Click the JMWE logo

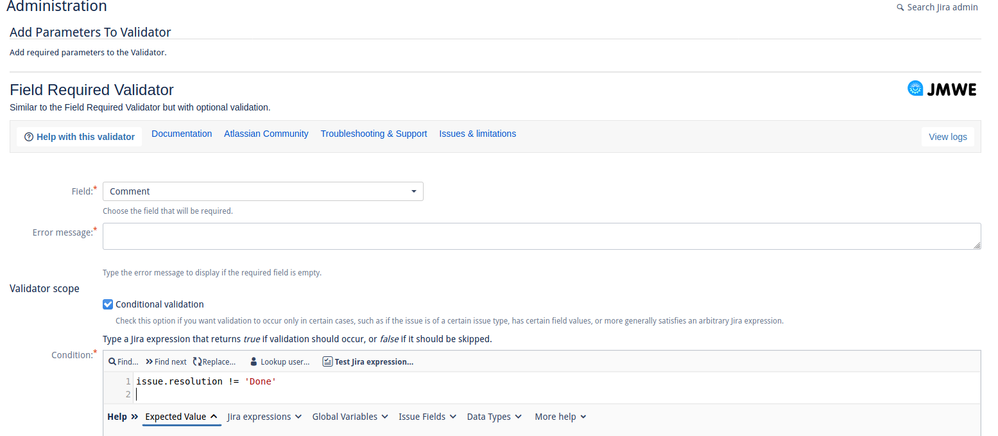tap(941, 89)
